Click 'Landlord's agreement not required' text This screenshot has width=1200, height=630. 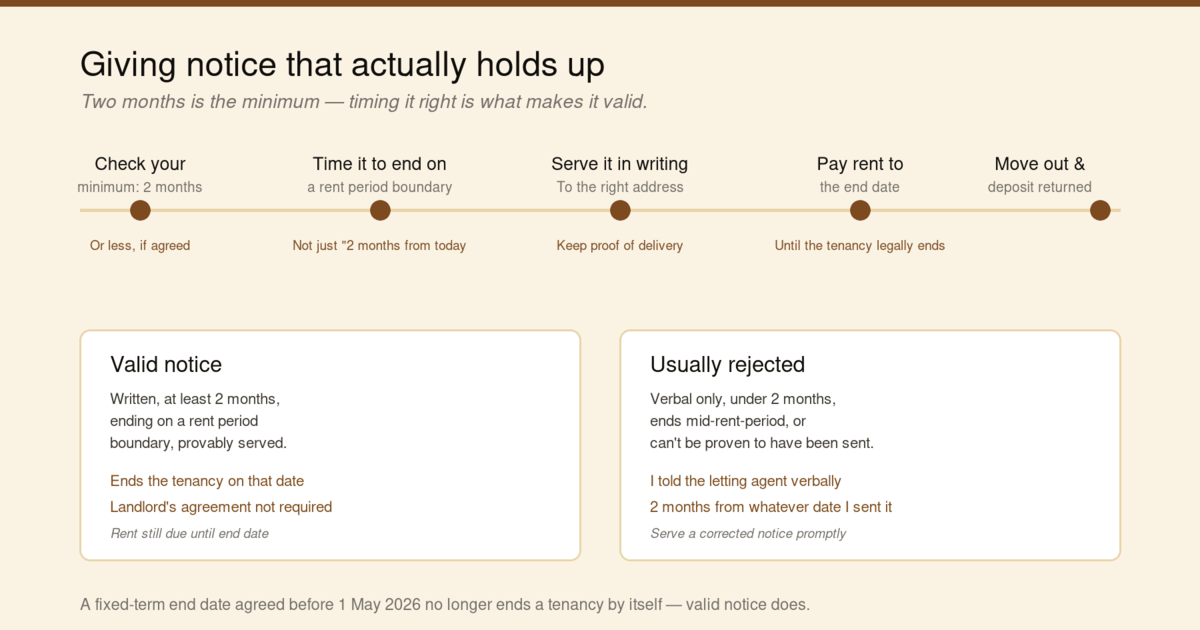221,507
